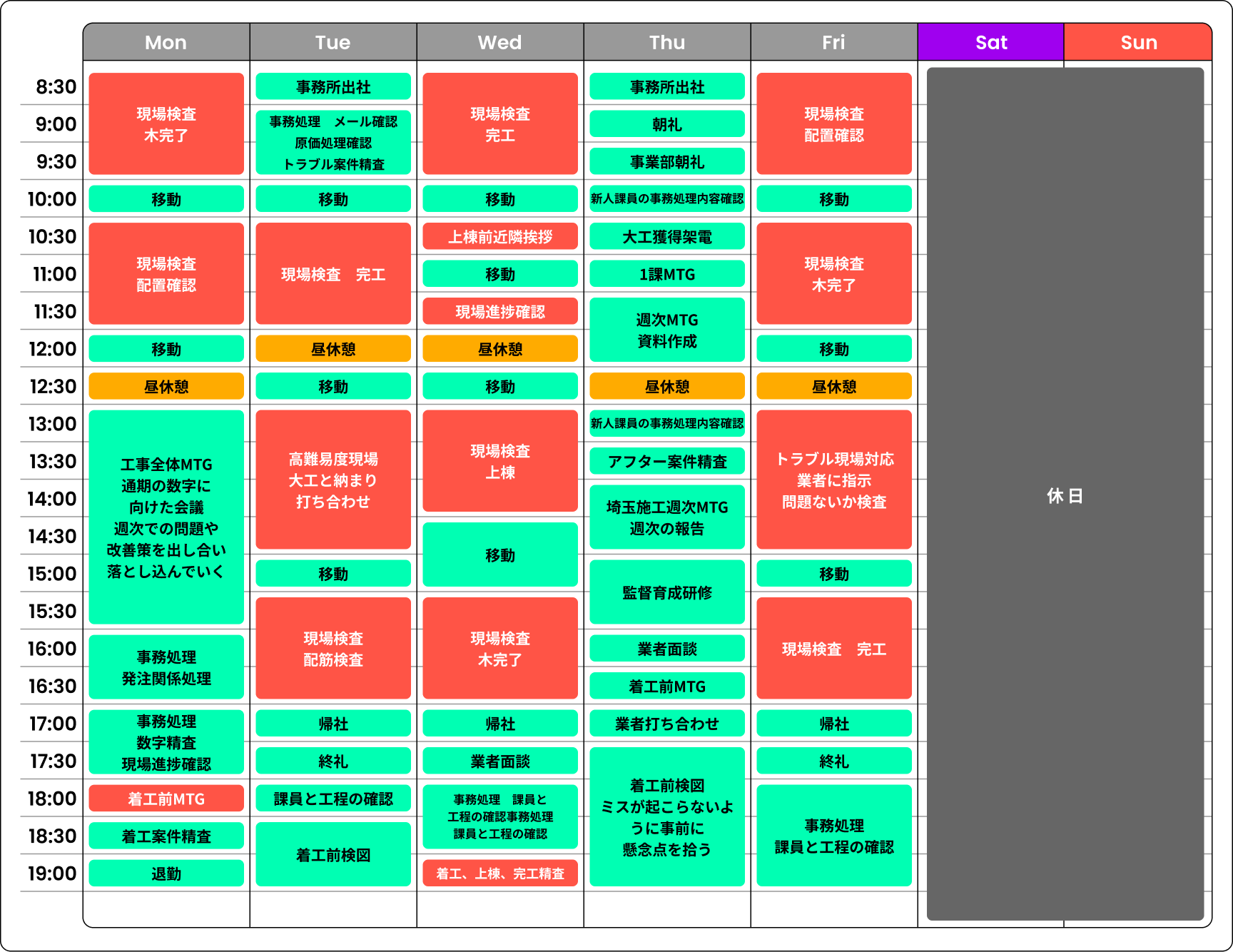Open Tuesday's 事務所出社 event
Viewport: 1233px width, 952px height.
[x=333, y=86]
